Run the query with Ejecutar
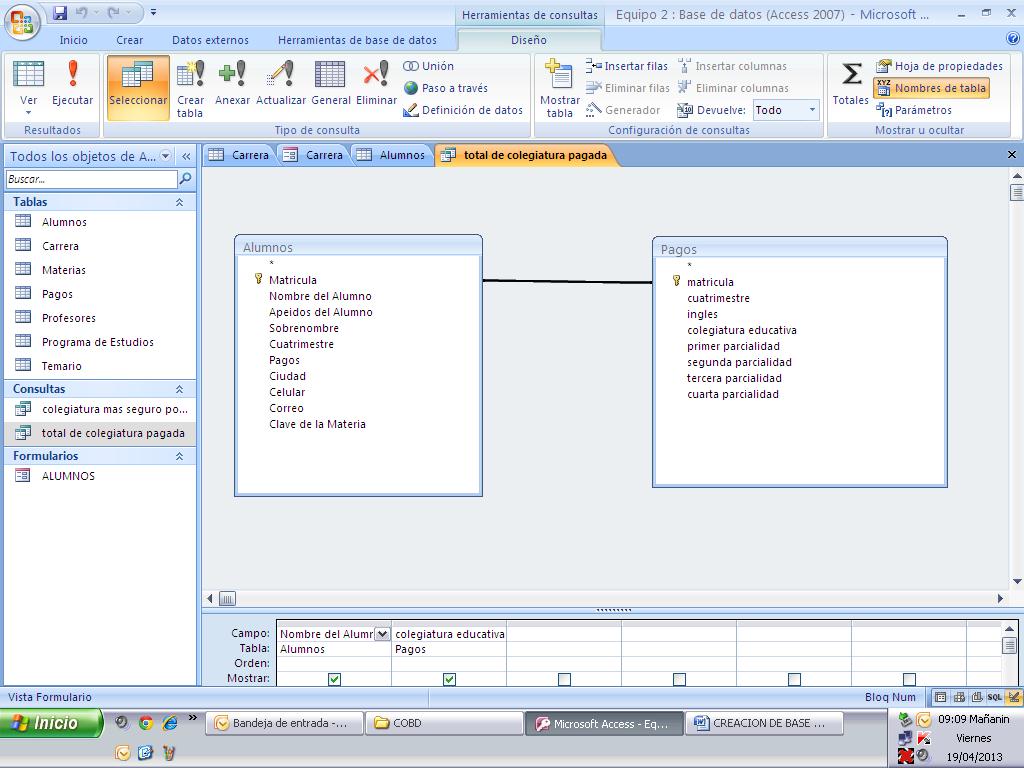This screenshot has height=768, width=1024. pos(73,87)
